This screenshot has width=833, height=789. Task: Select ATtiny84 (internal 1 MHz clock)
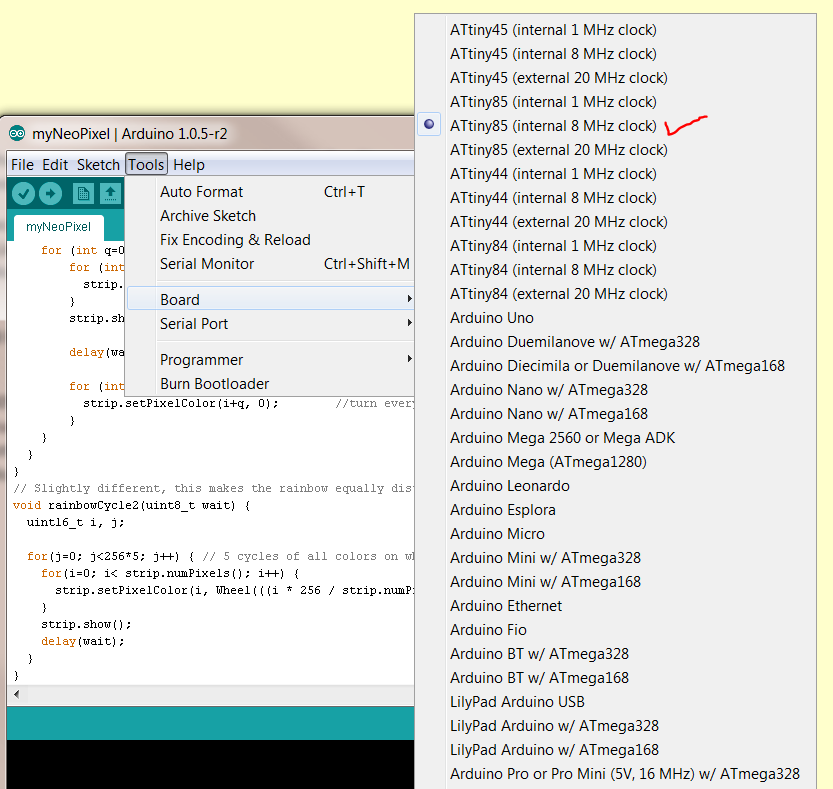pos(553,245)
